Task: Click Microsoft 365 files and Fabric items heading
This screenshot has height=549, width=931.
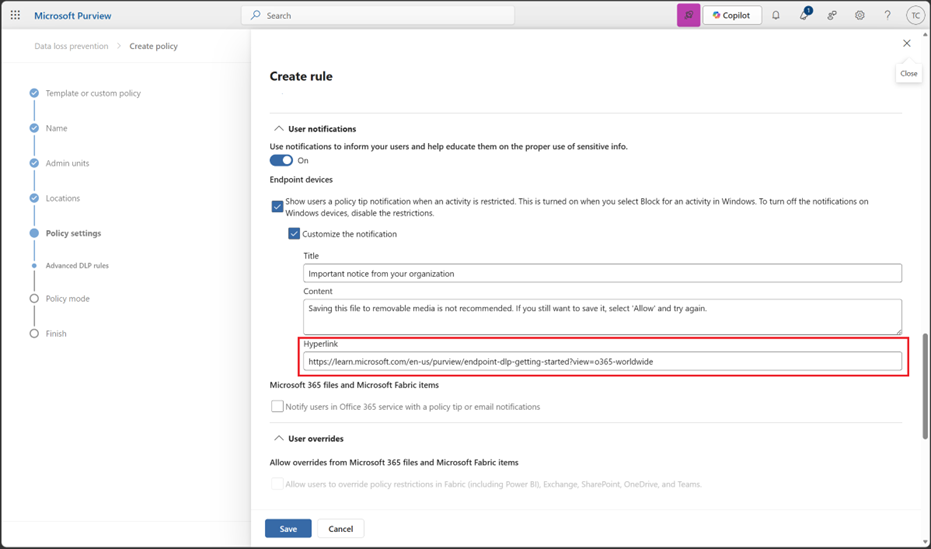Action: pos(354,385)
